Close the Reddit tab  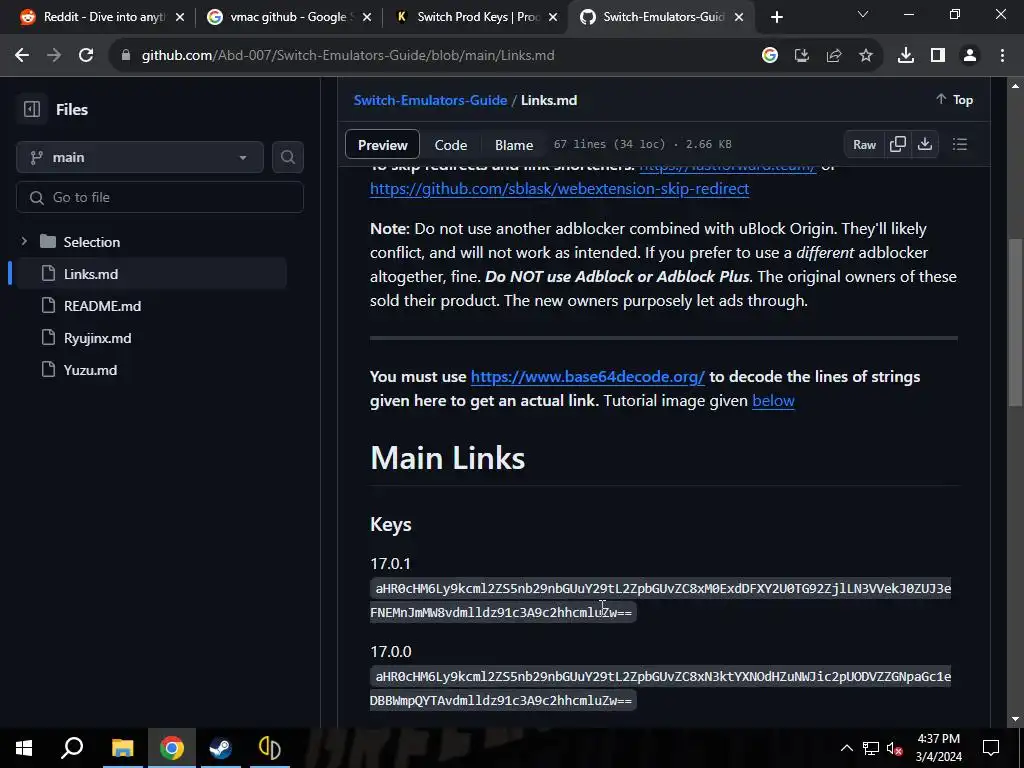[180, 17]
